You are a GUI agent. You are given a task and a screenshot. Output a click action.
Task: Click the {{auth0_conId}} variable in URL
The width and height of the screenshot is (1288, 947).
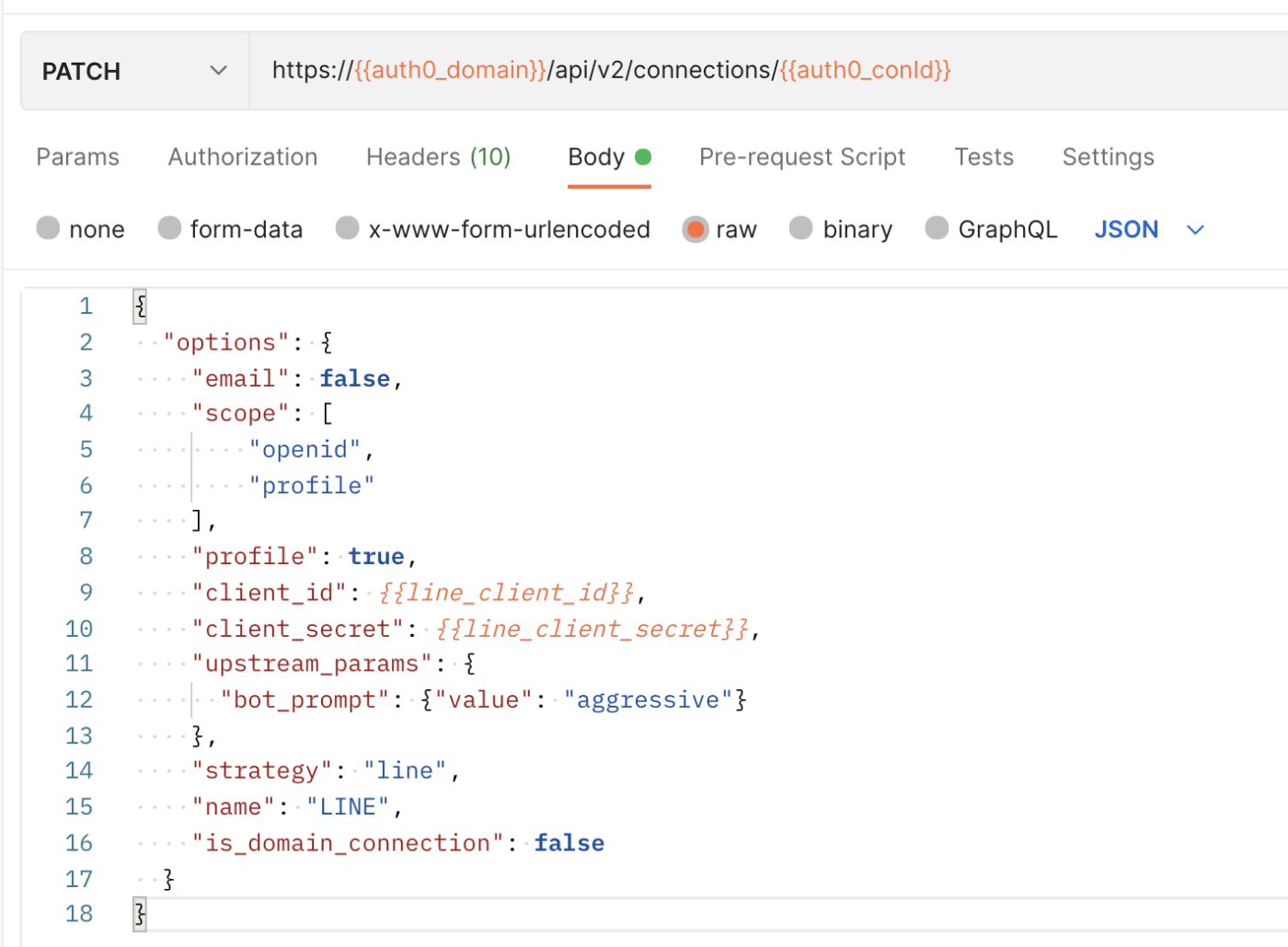[x=866, y=70]
